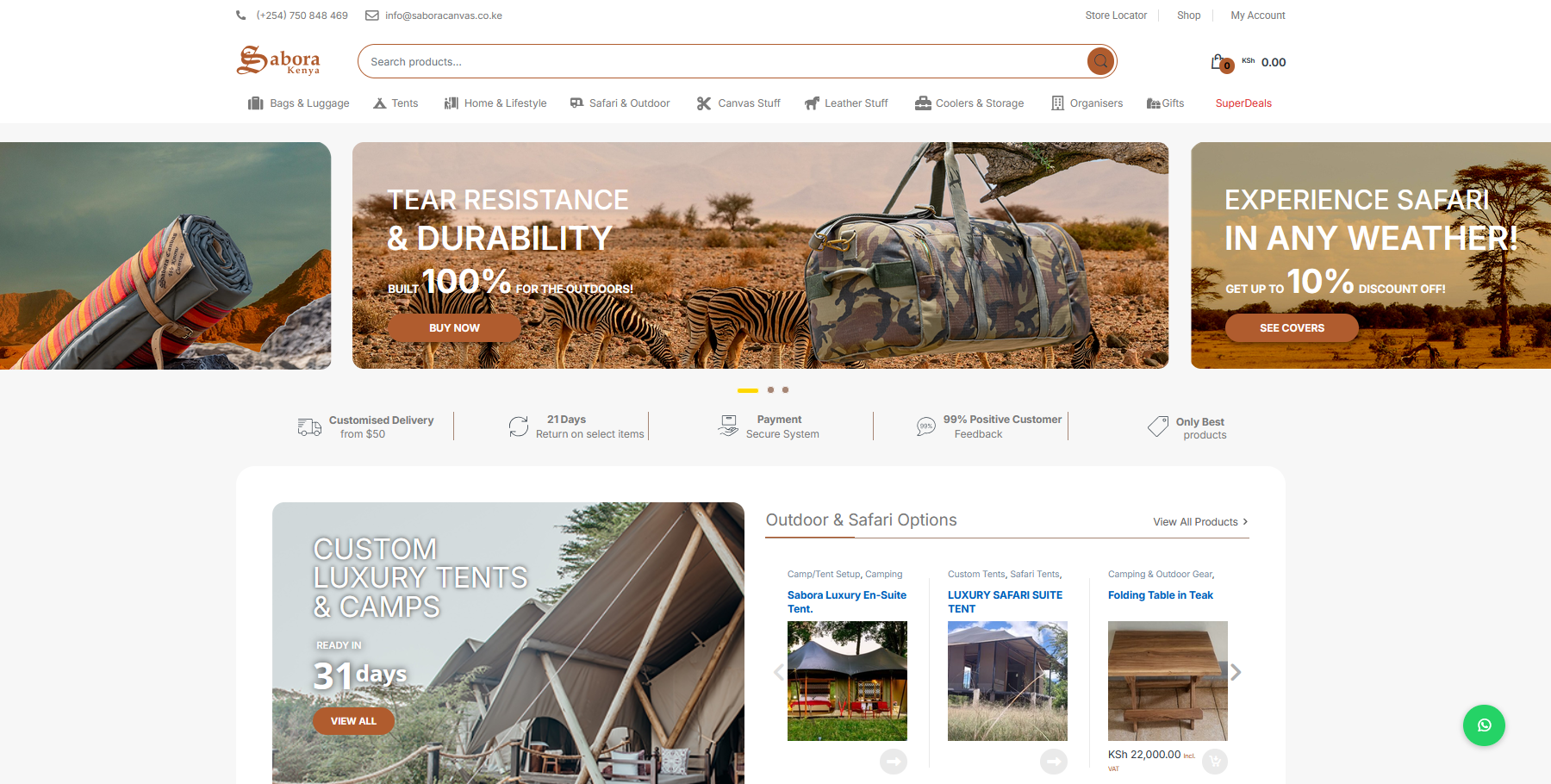The width and height of the screenshot is (1551, 784).
Task: Open Sabora Luxury En-Suite Tent title
Action: (x=847, y=601)
